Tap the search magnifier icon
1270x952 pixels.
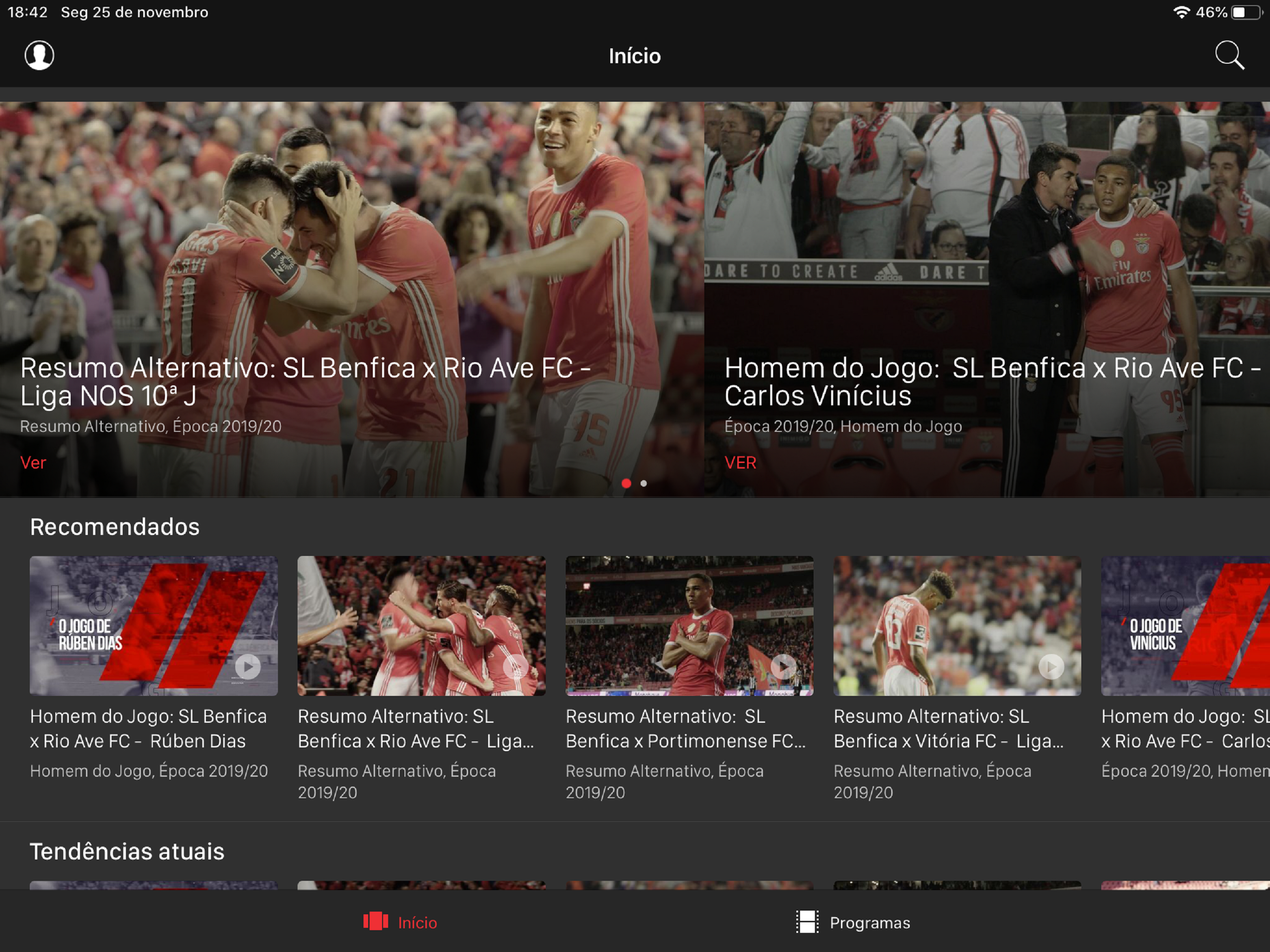tap(1229, 55)
